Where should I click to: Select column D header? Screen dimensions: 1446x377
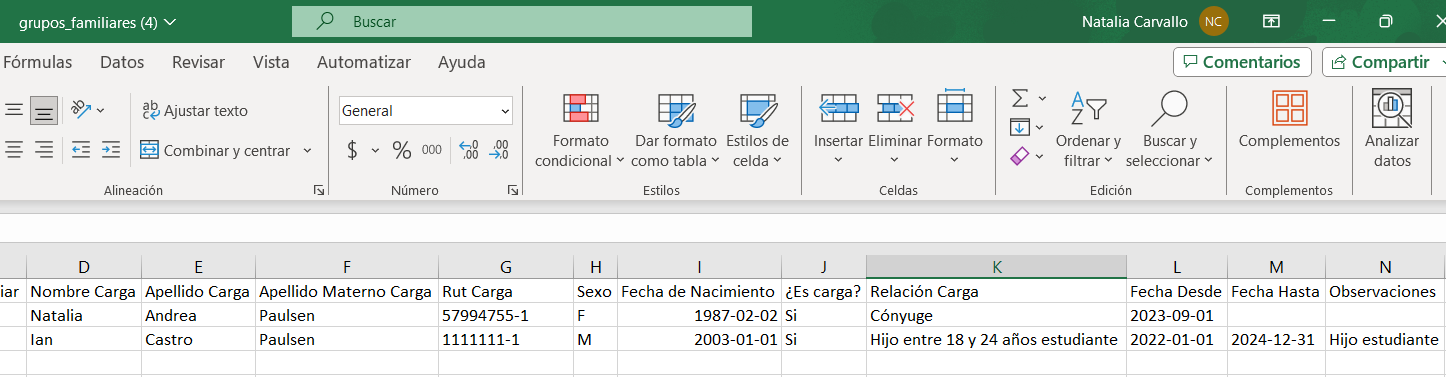click(84, 267)
